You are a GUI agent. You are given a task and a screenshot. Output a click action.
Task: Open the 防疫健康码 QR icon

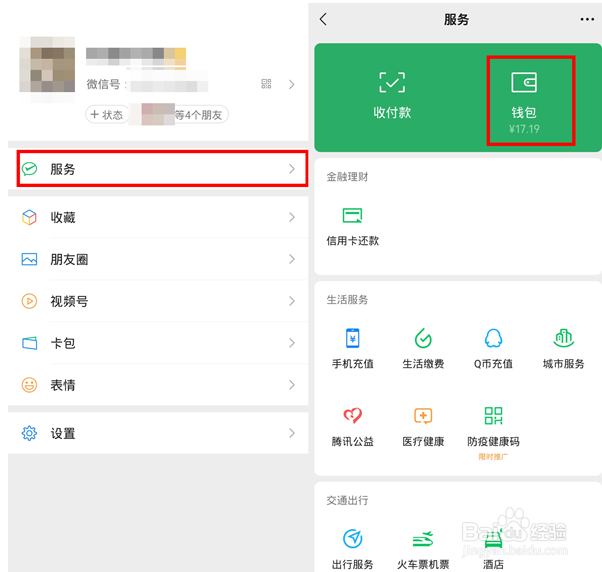(x=493, y=416)
